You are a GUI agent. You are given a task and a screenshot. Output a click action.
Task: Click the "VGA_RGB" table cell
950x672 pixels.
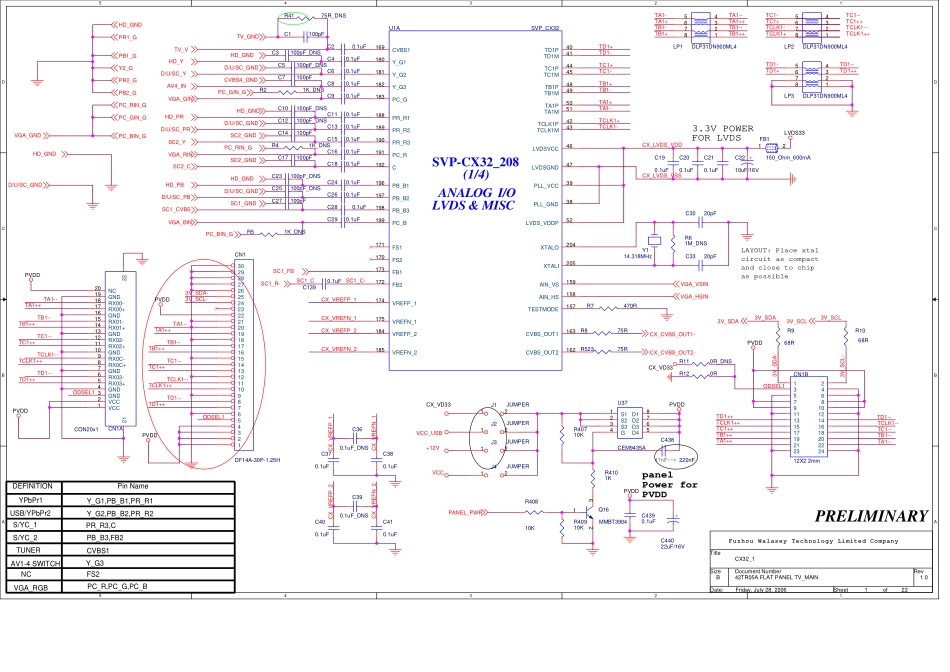pos(30,588)
